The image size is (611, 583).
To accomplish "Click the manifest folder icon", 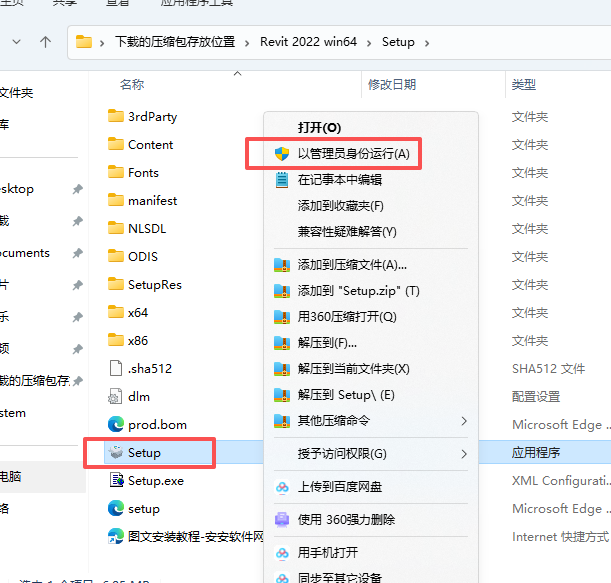I will (x=116, y=200).
